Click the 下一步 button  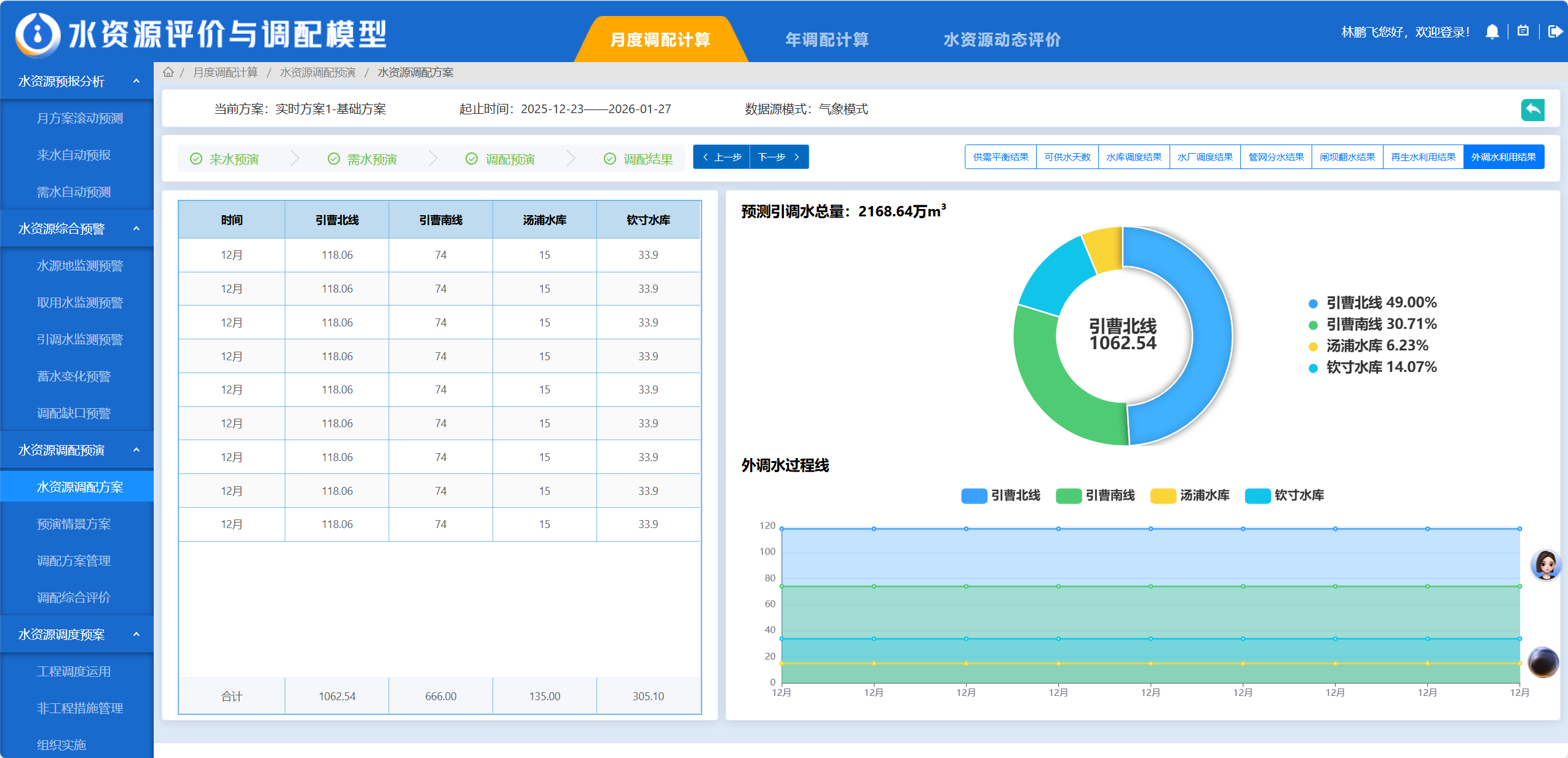778,157
